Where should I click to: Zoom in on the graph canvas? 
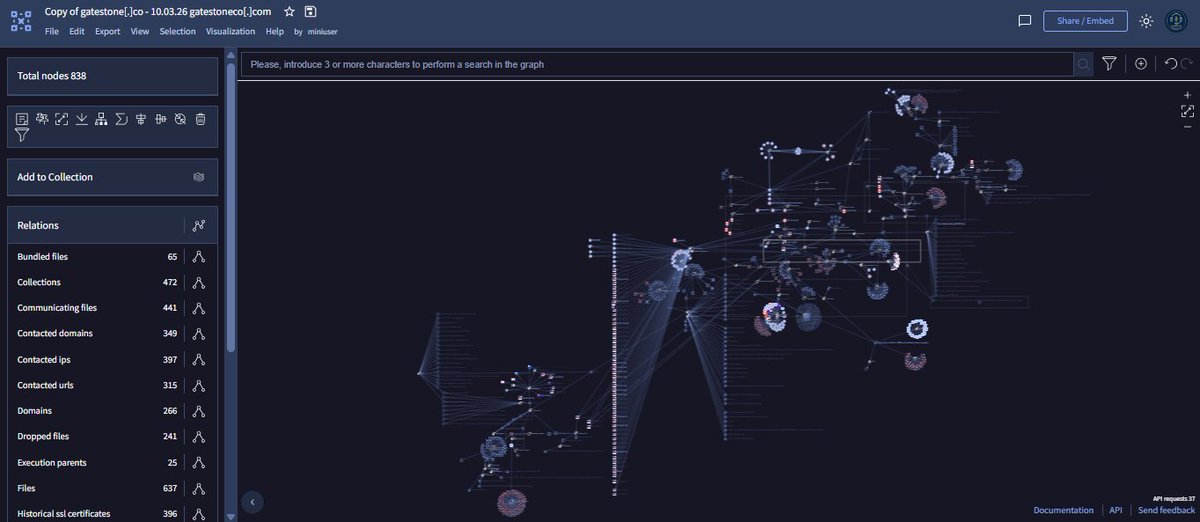(1187, 95)
